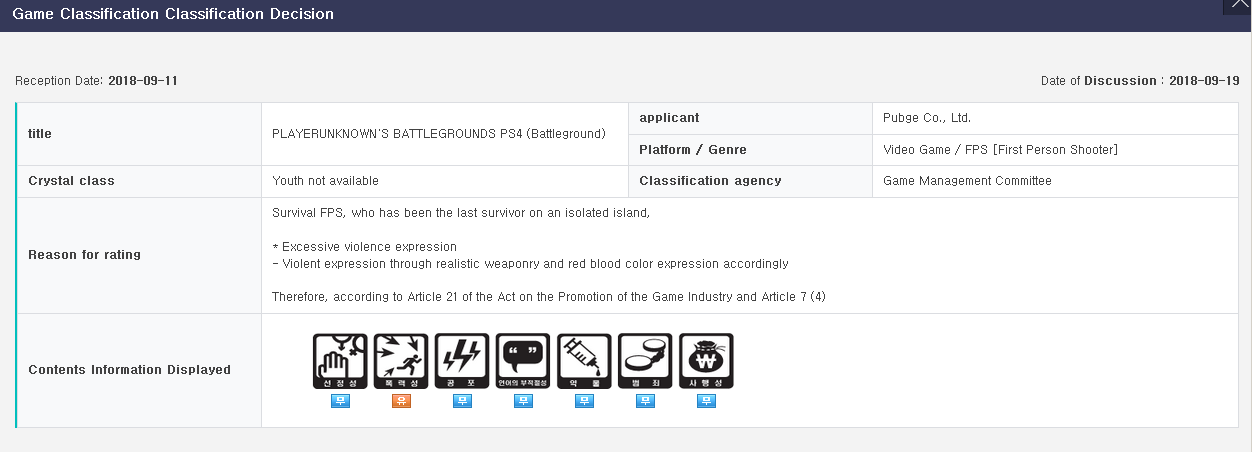Click the blue badge under the sexuality icon

pos(340,401)
